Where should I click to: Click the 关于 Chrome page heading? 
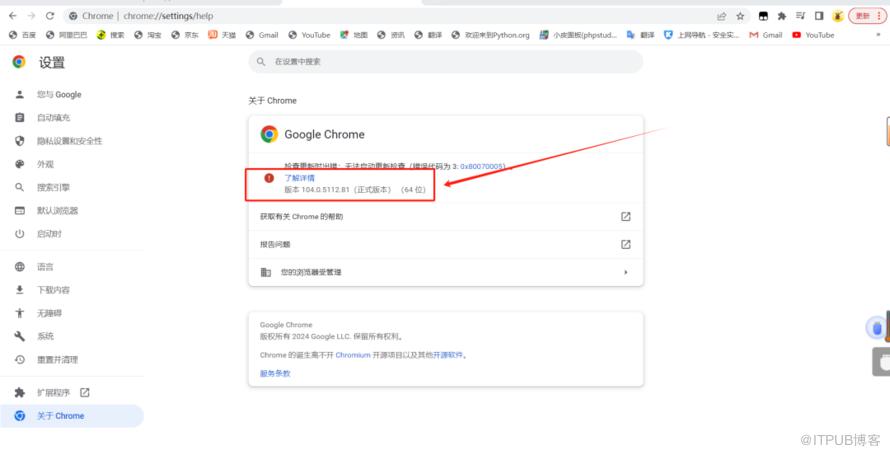point(272,101)
